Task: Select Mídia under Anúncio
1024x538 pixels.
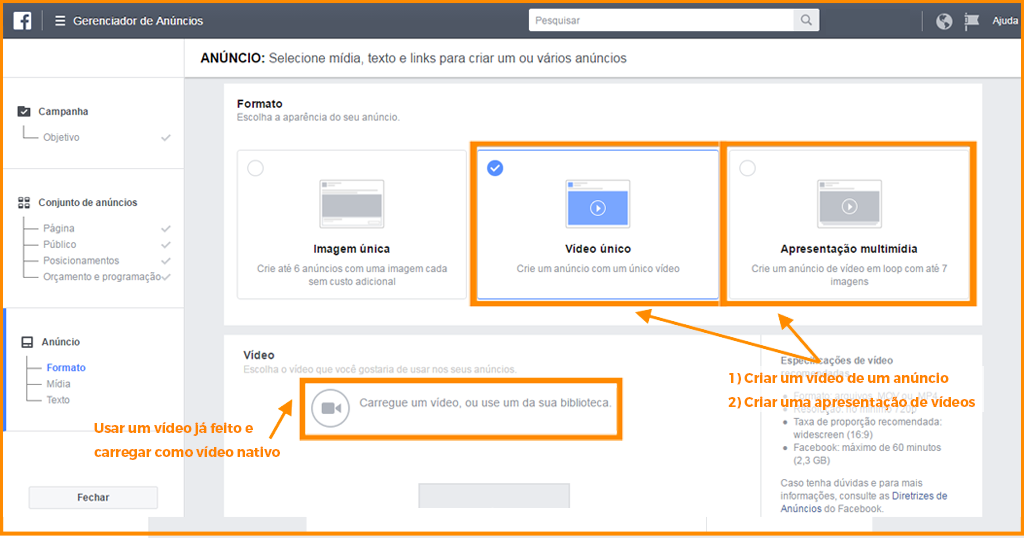Action: click(59, 384)
